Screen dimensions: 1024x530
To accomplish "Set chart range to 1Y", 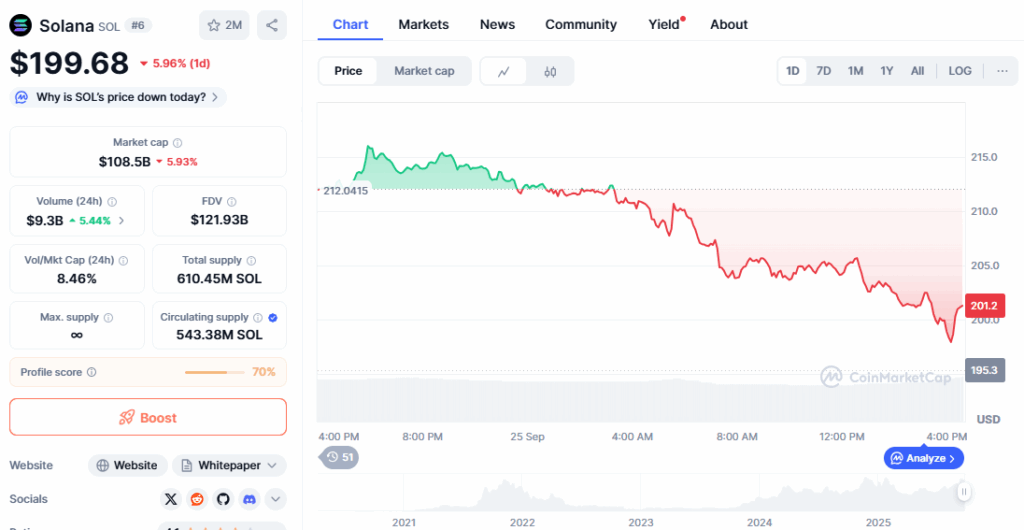I will coord(886,71).
